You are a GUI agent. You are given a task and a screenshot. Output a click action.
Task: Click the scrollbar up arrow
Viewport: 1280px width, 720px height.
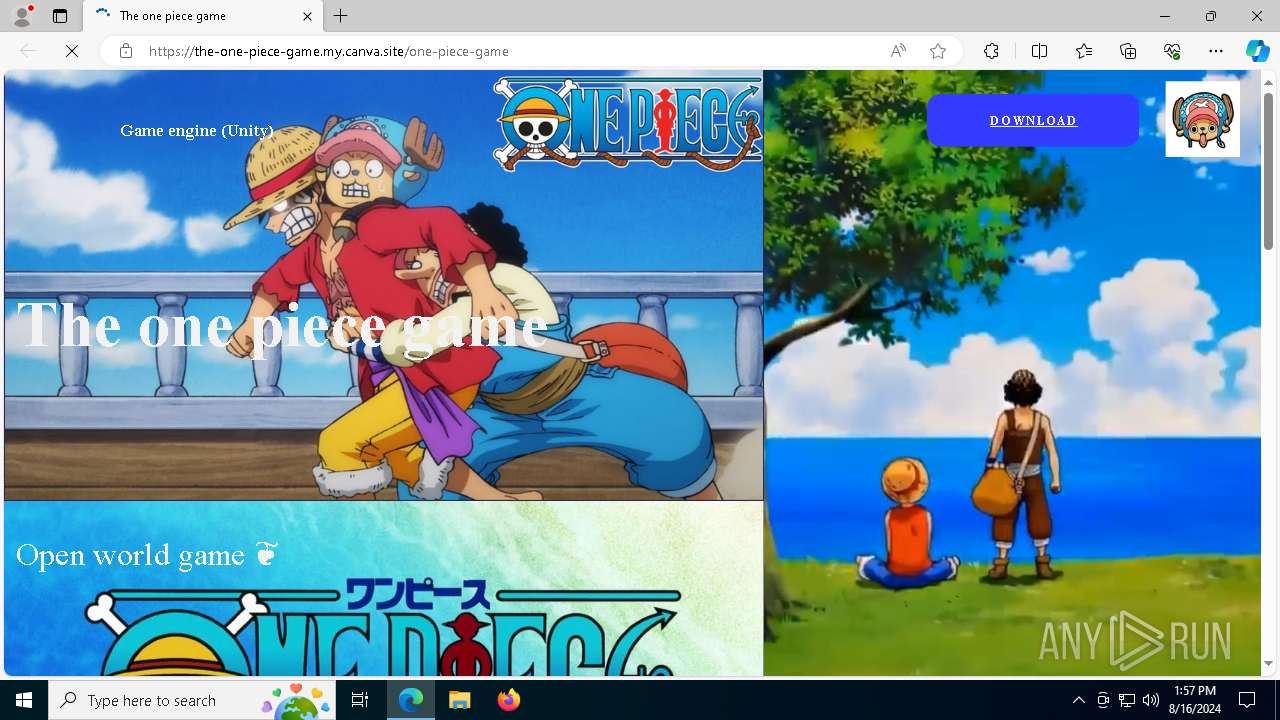(x=1269, y=82)
